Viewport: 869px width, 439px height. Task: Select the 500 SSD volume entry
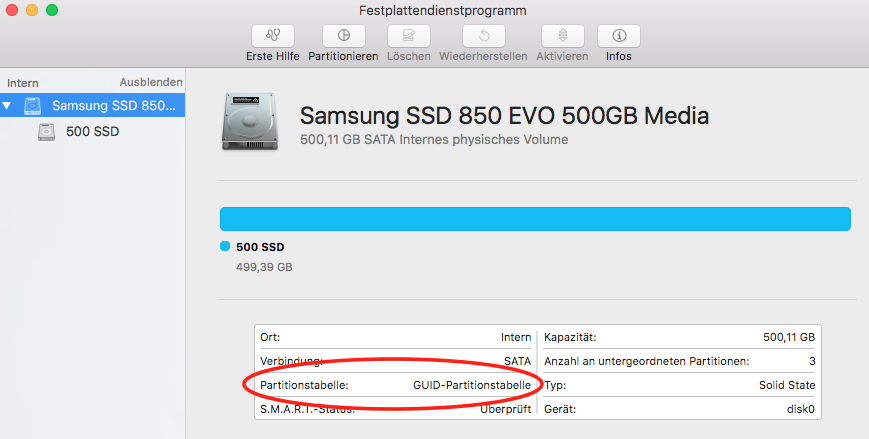coord(93,132)
